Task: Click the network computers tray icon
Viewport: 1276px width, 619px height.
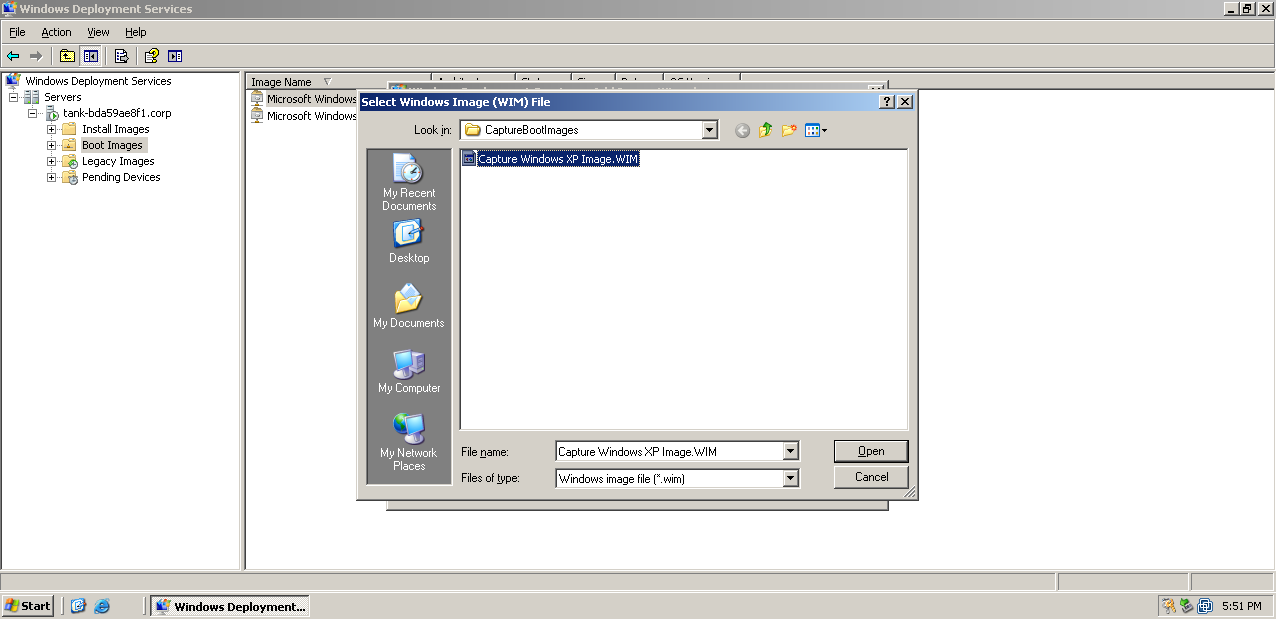Action: (x=1186, y=606)
